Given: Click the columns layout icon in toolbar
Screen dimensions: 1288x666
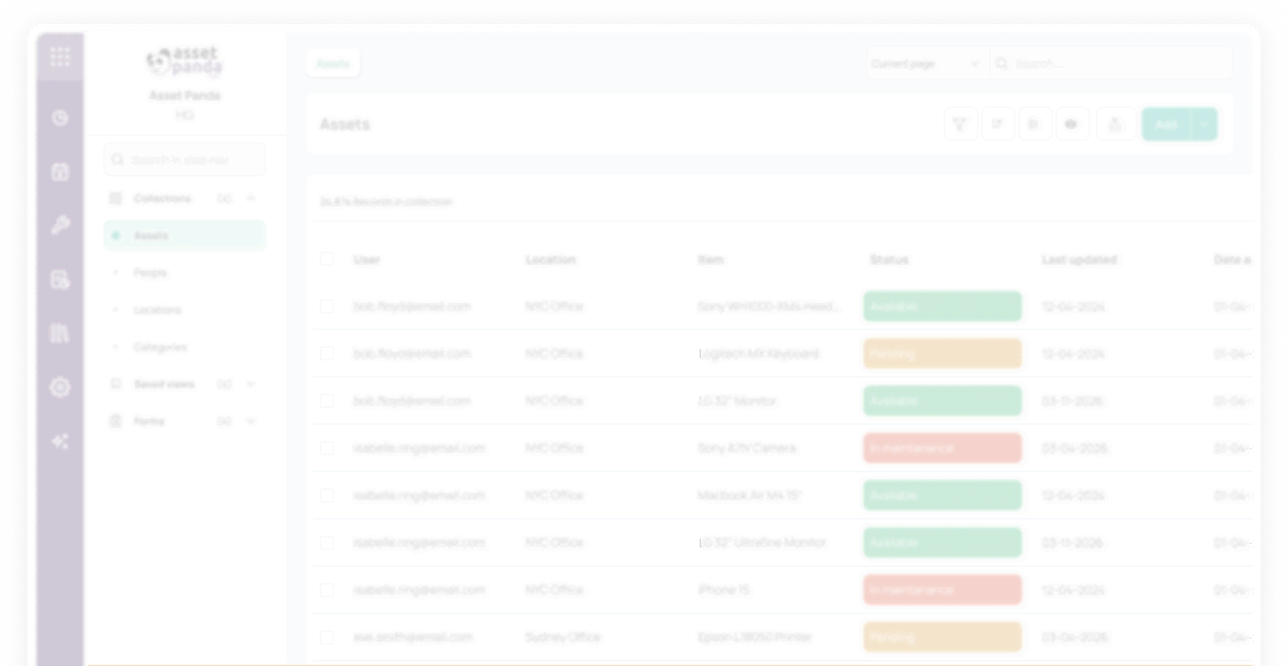Looking at the screenshot, I should pyautogui.click(x=1034, y=124).
